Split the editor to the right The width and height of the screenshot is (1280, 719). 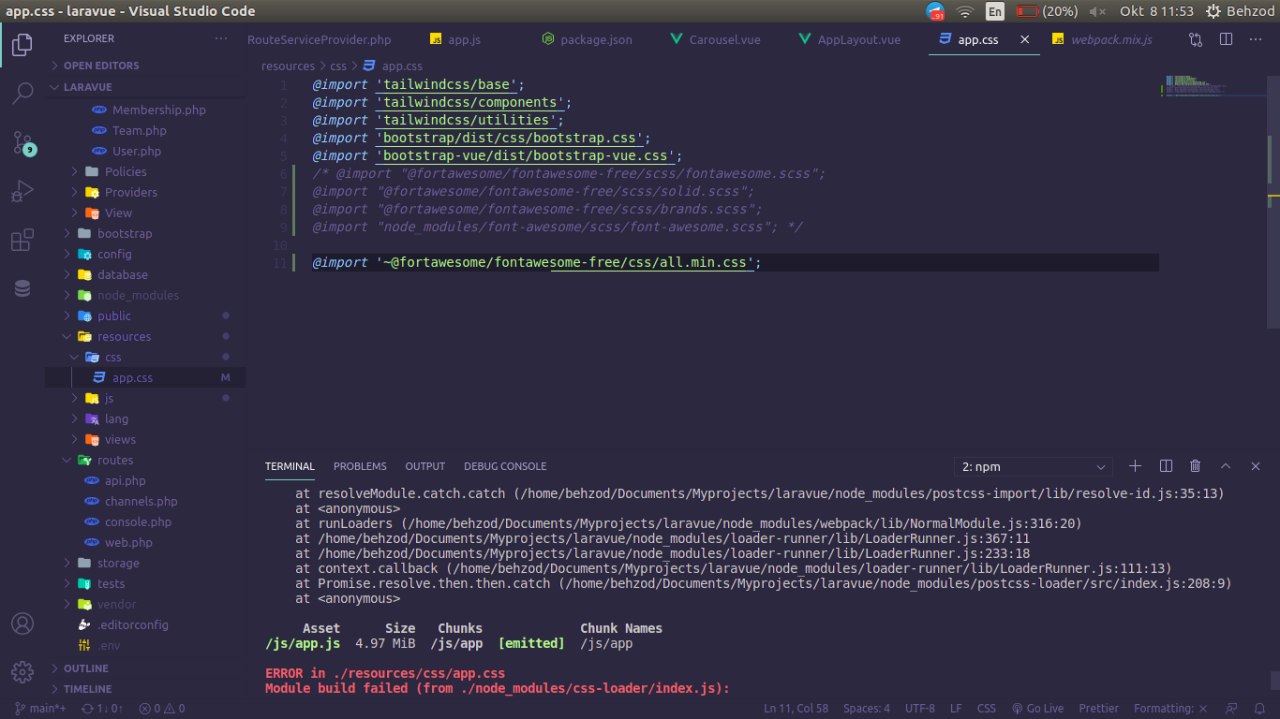click(x=1226, y=40)
